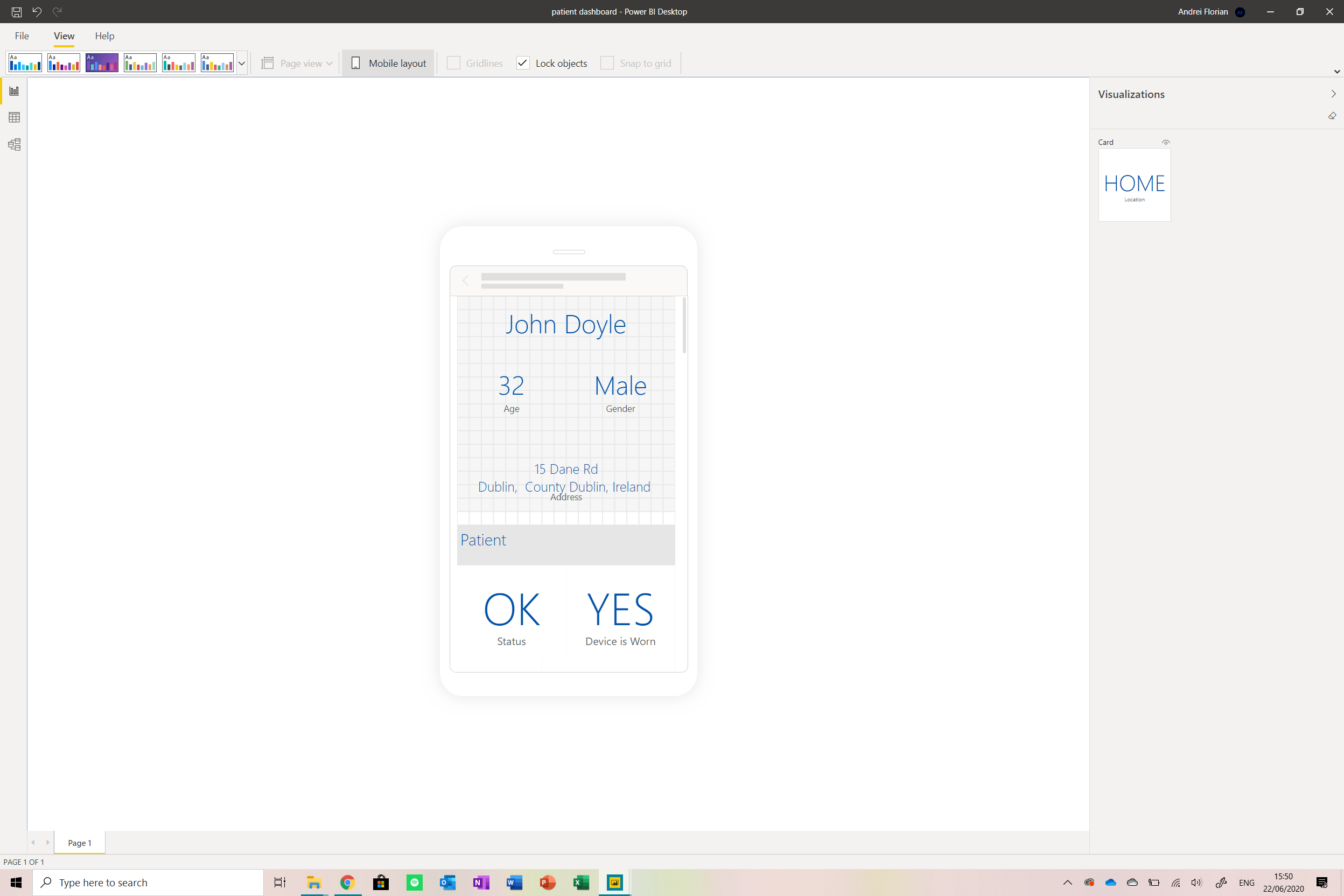This screenshot has height=896, width=1344.
Task: Click the HOME Location card thumbnail
Action: tap(1135, 185)
